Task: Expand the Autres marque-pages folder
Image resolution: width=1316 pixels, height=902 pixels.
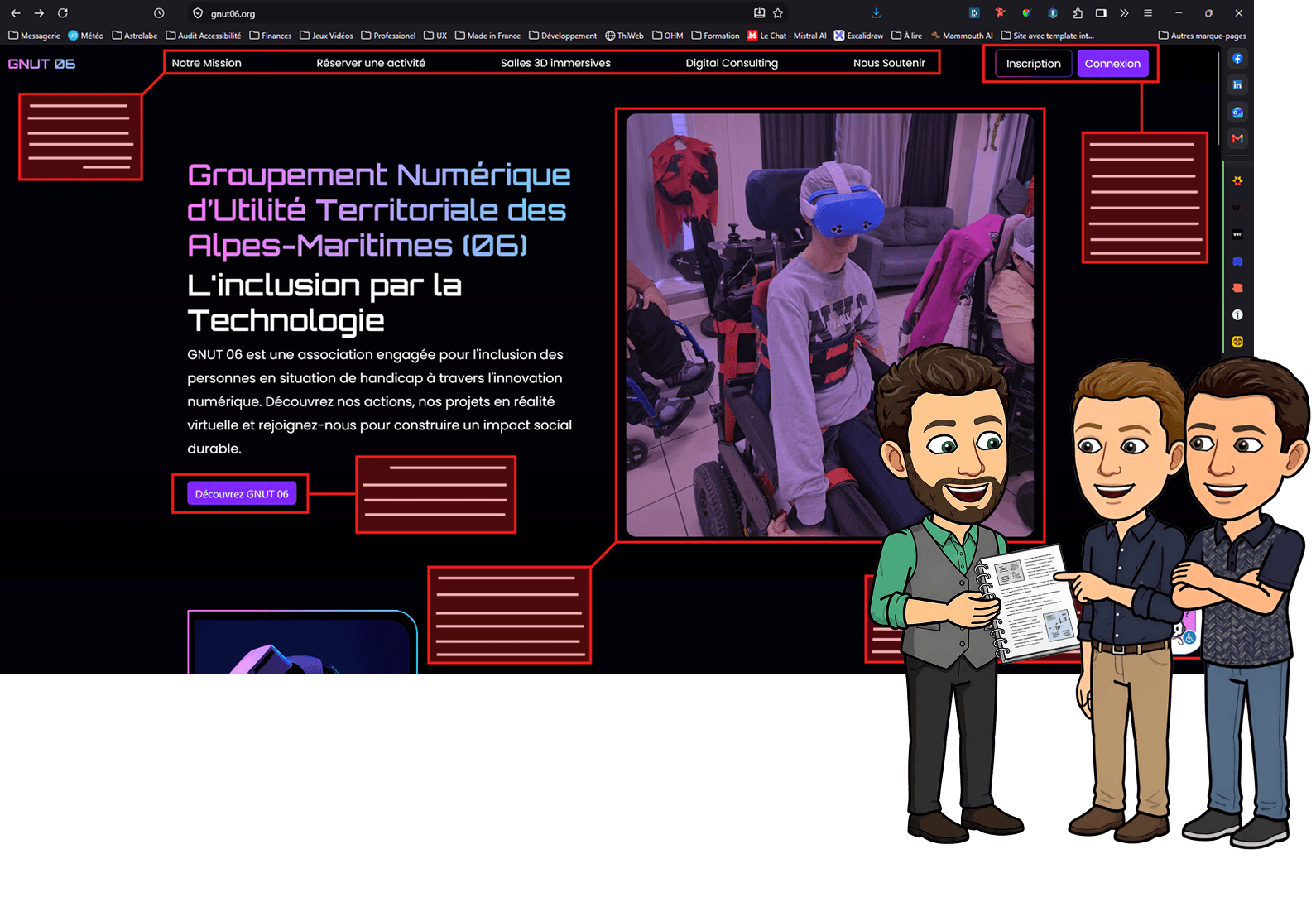Action: [x=1202, y=36]
